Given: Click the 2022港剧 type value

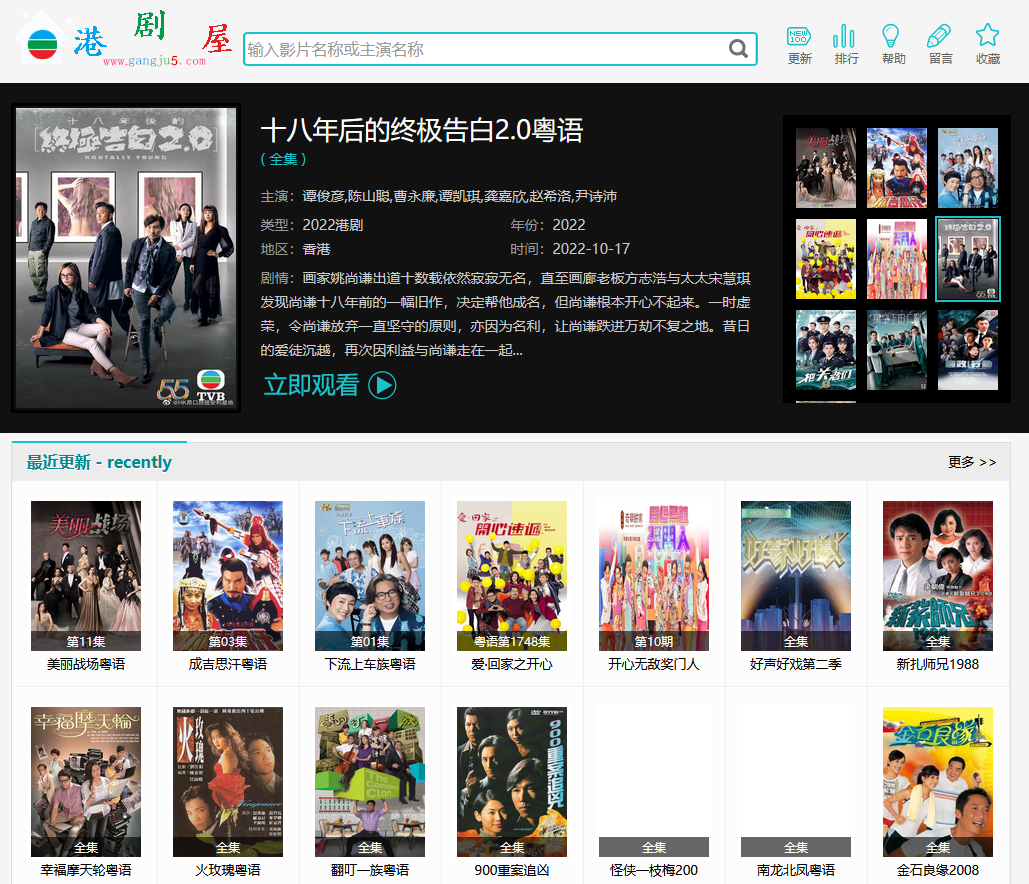Looking at the screenshot, I should coord(333,225).
